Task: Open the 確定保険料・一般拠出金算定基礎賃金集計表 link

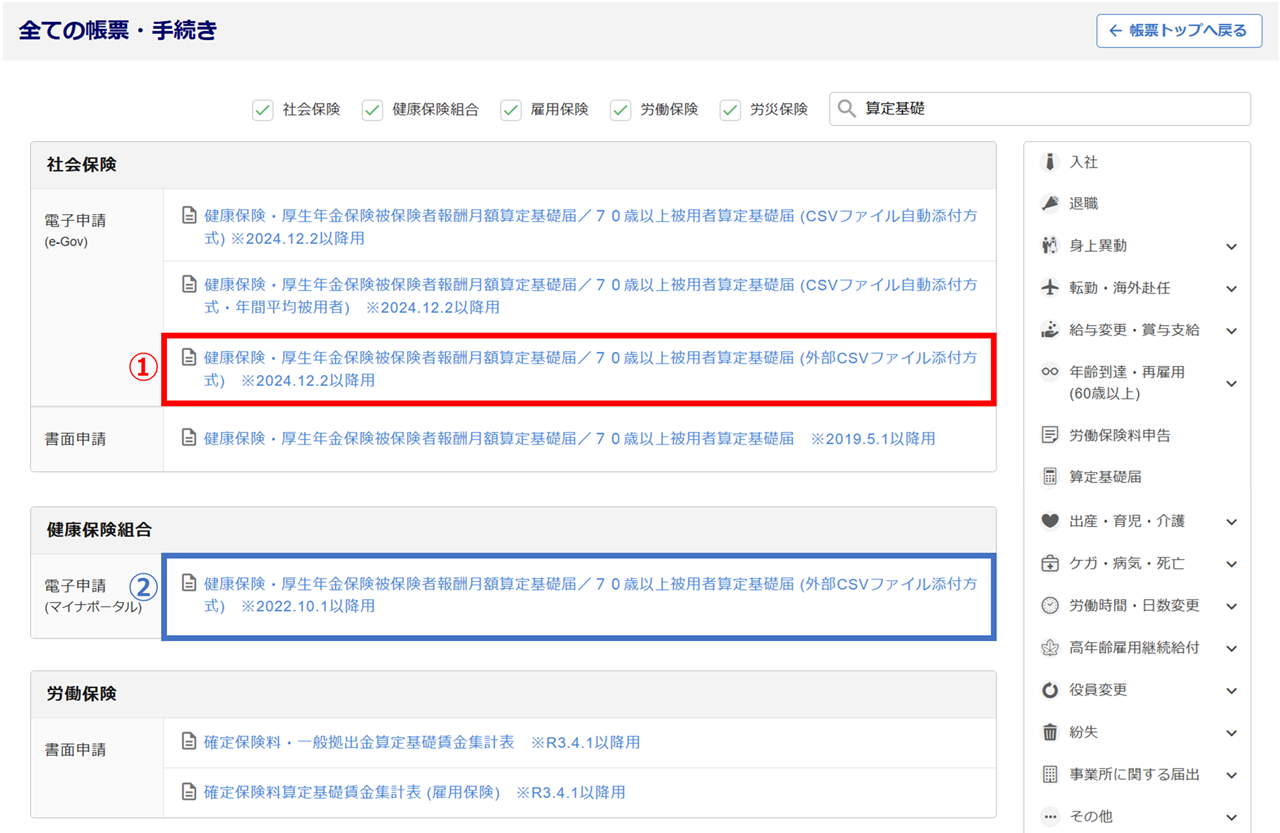Action: [x=359, y=742]
